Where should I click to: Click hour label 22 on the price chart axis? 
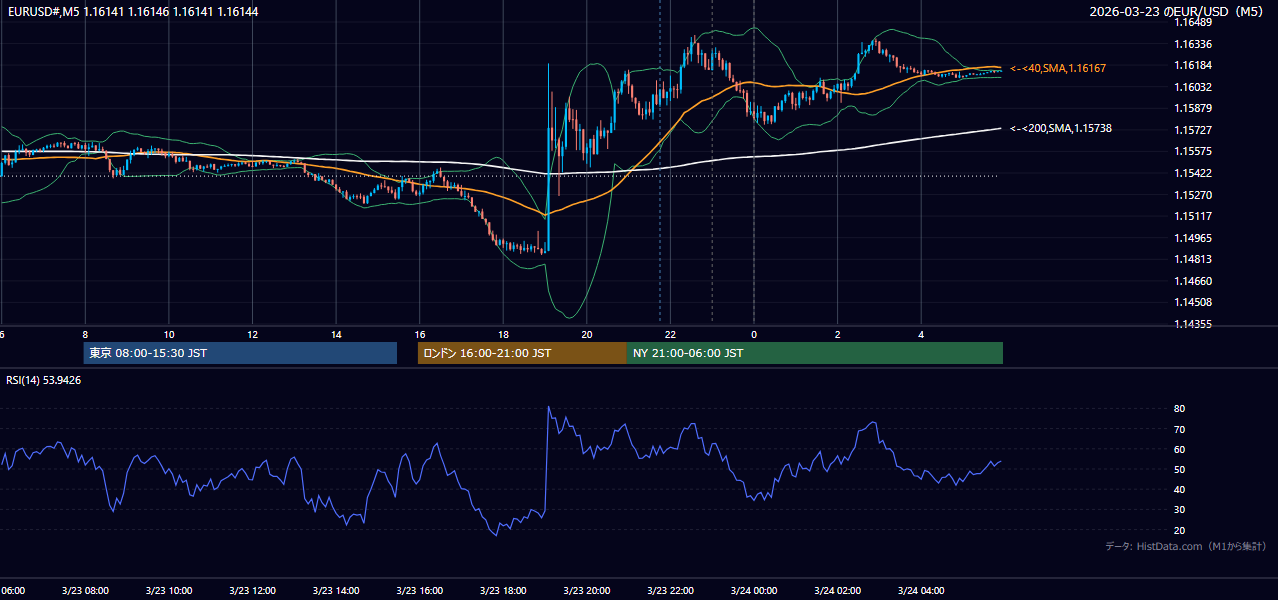coord(670,334)
